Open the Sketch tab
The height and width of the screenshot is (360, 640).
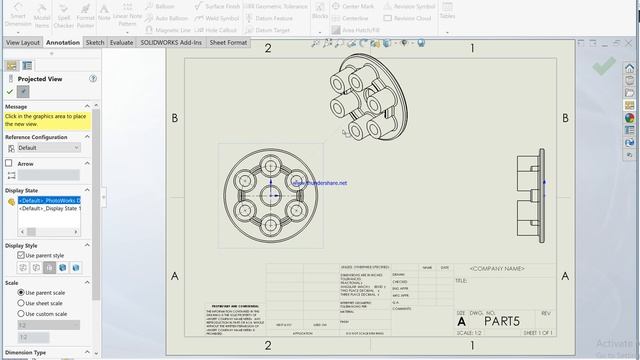pos(95,42)
